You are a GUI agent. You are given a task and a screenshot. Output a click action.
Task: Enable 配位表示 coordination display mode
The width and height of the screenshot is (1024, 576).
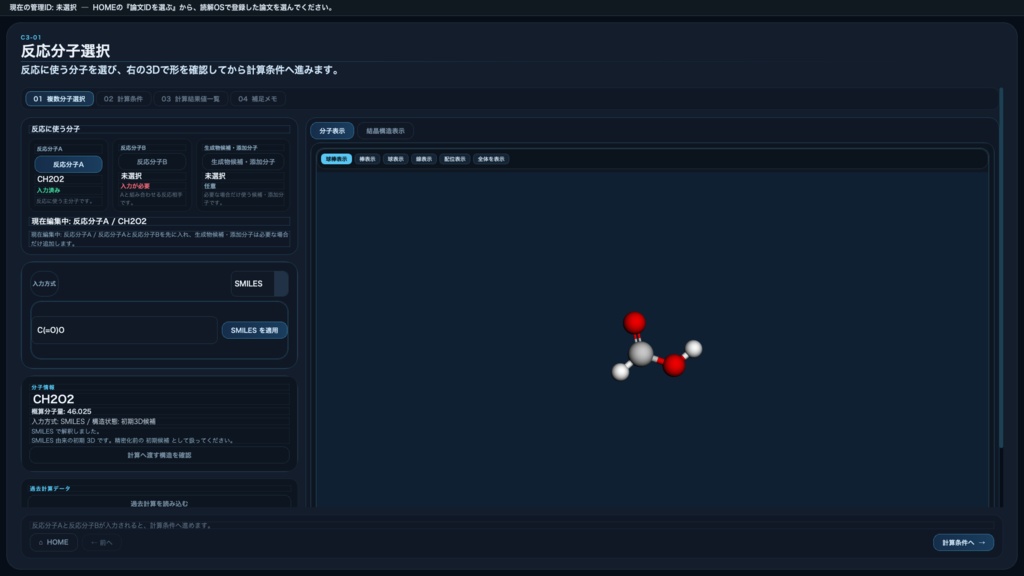pyautogui.click(x=455, y=159)
